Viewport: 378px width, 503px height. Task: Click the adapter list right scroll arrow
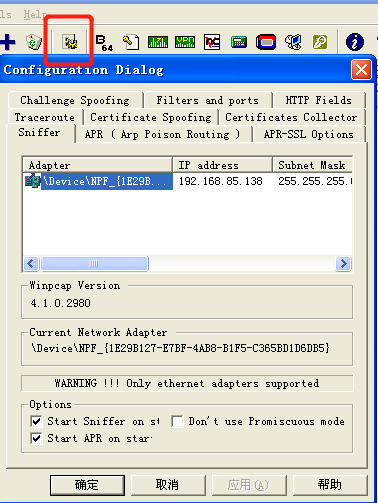343,264
